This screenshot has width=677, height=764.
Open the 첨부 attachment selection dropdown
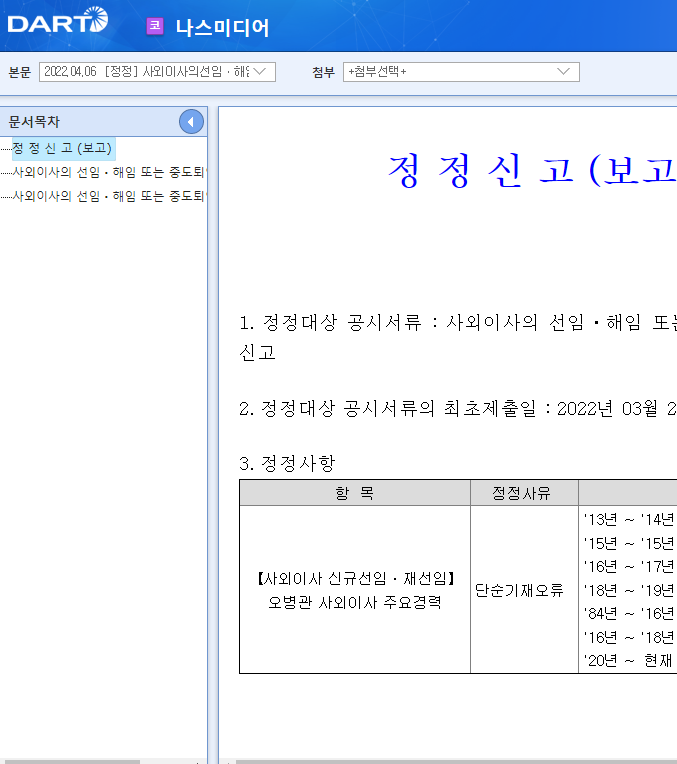[461, 72]
